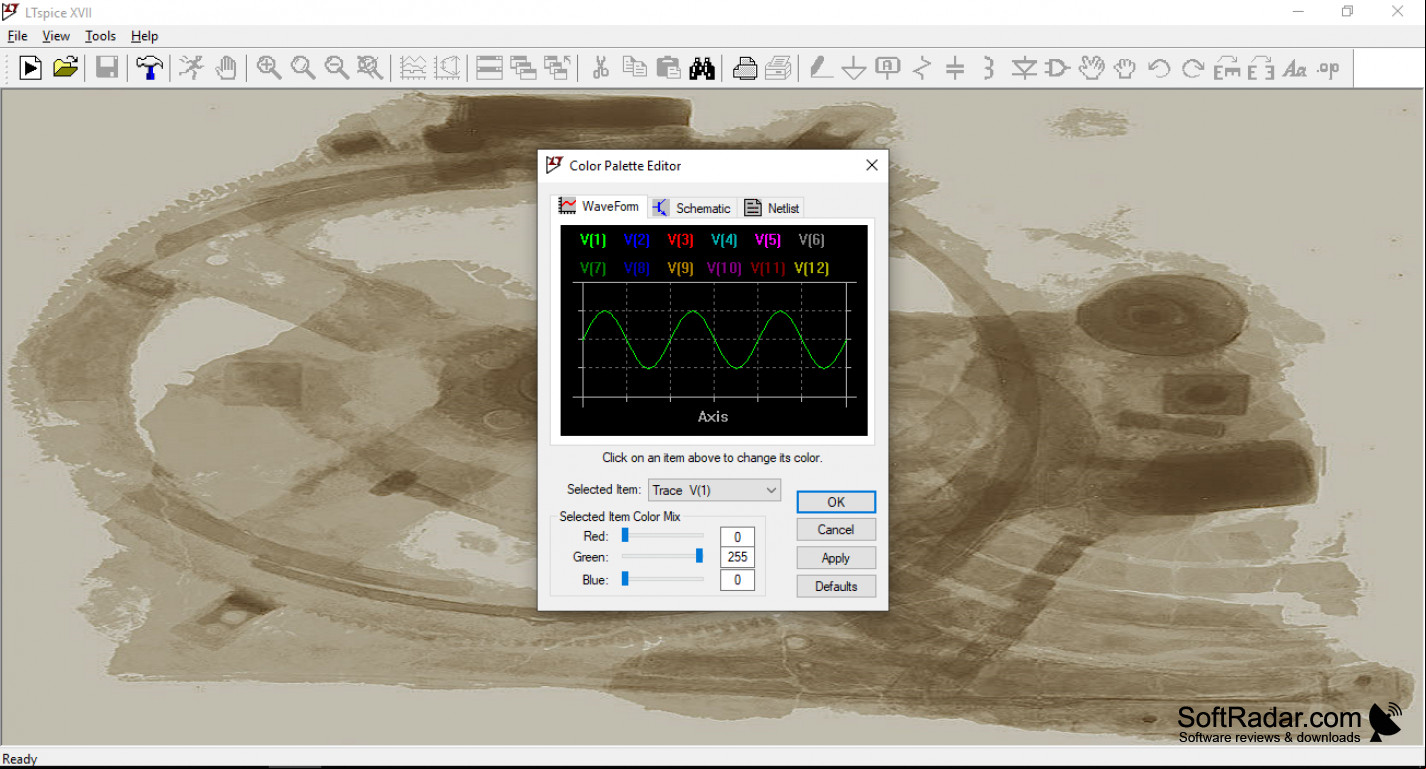Click the Save floppy disk icon

point(107,68)
